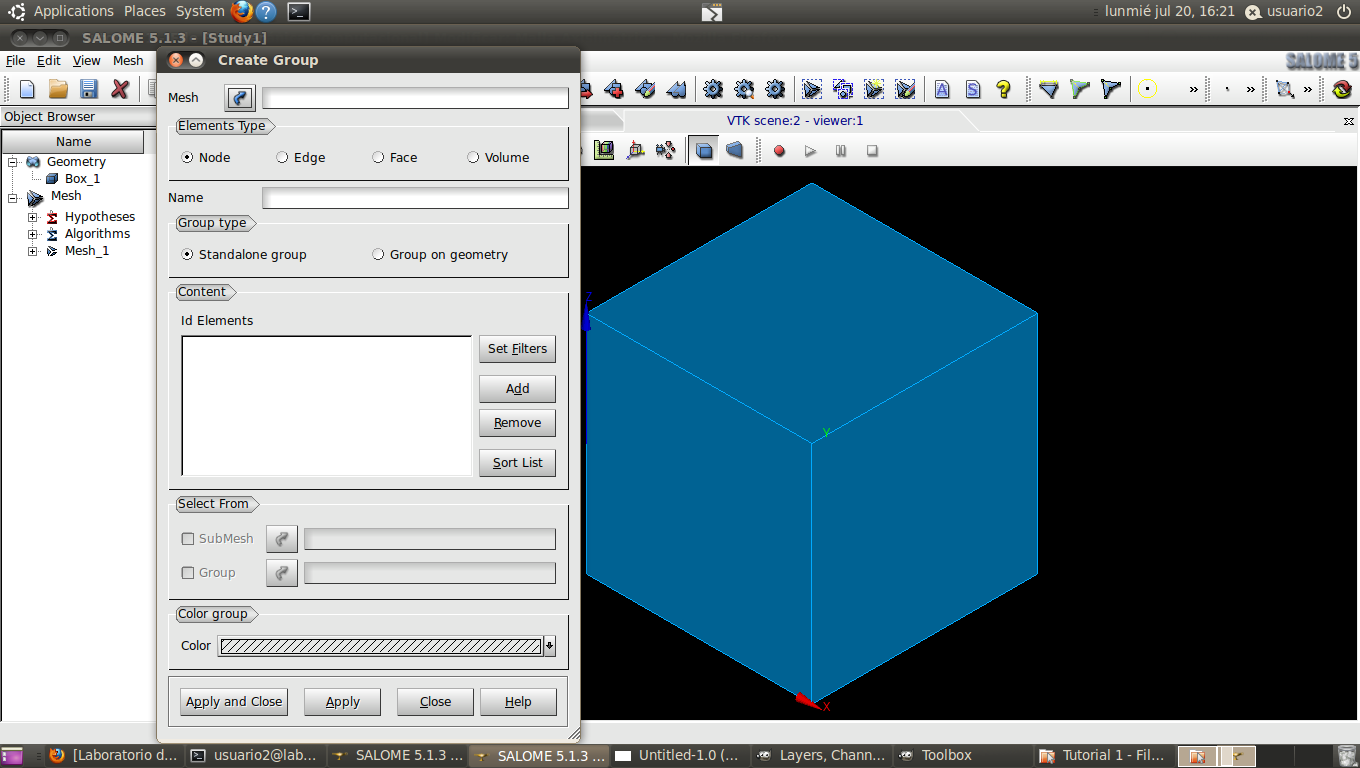This screenshot has width=1360, height=768.
Task: Click the viewer pause button
Action: tap(841, 151)
